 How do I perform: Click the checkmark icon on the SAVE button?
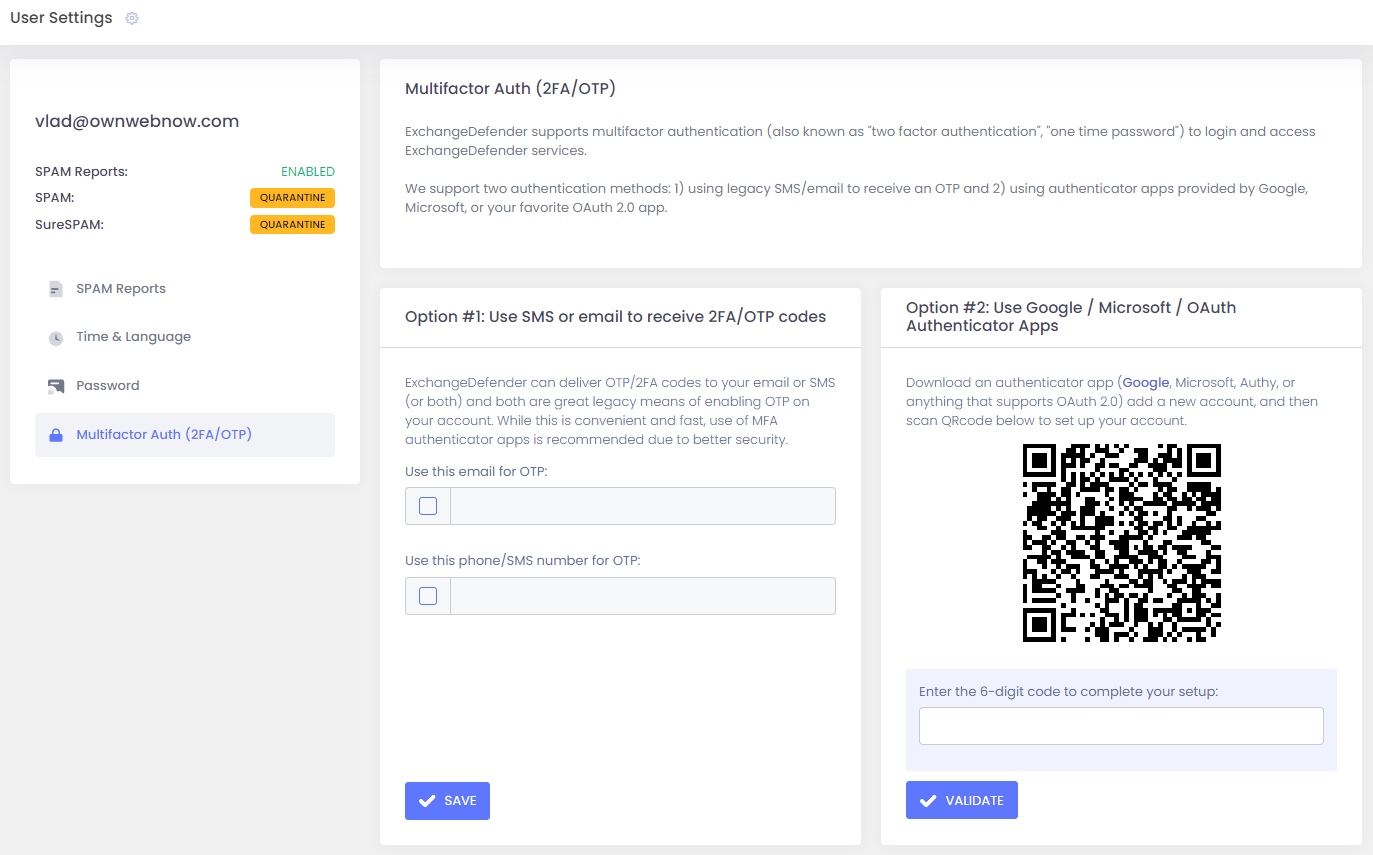coord(427,800)
